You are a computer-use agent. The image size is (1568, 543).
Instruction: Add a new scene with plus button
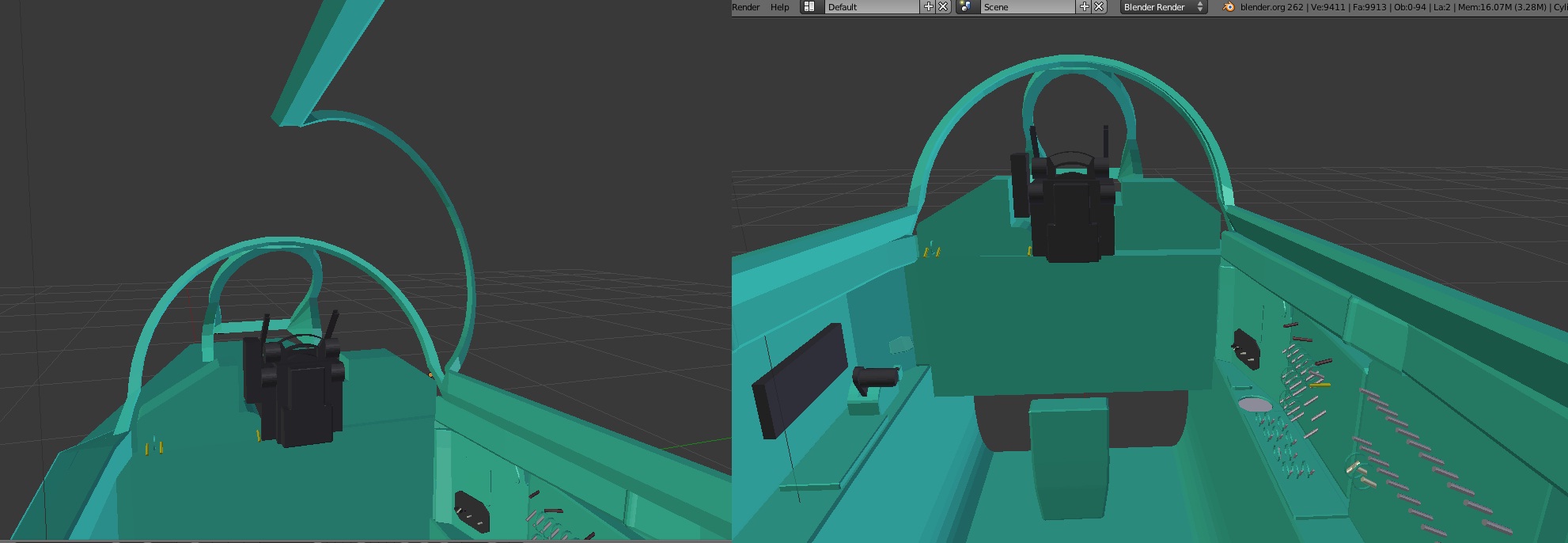(x=1085, y=6)
